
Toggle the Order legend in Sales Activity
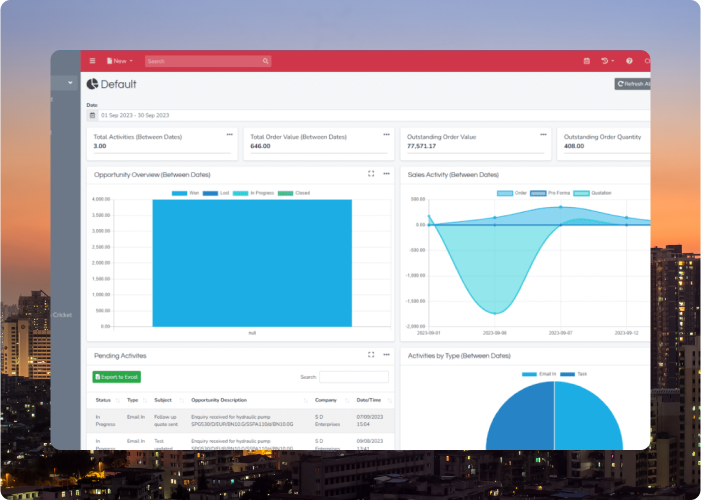512,193
